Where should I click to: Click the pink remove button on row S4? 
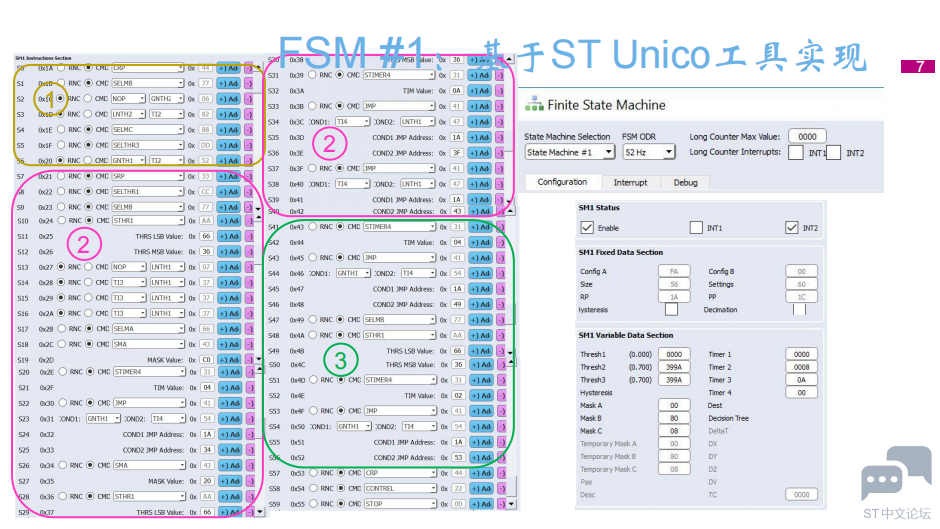[249, 130]
